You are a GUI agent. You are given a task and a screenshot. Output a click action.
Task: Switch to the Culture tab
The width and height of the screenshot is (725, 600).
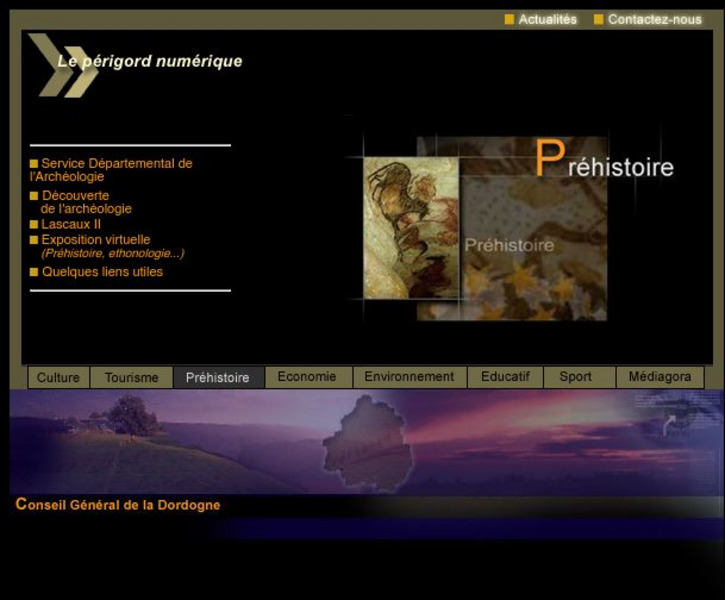click(x=58, y=377)
